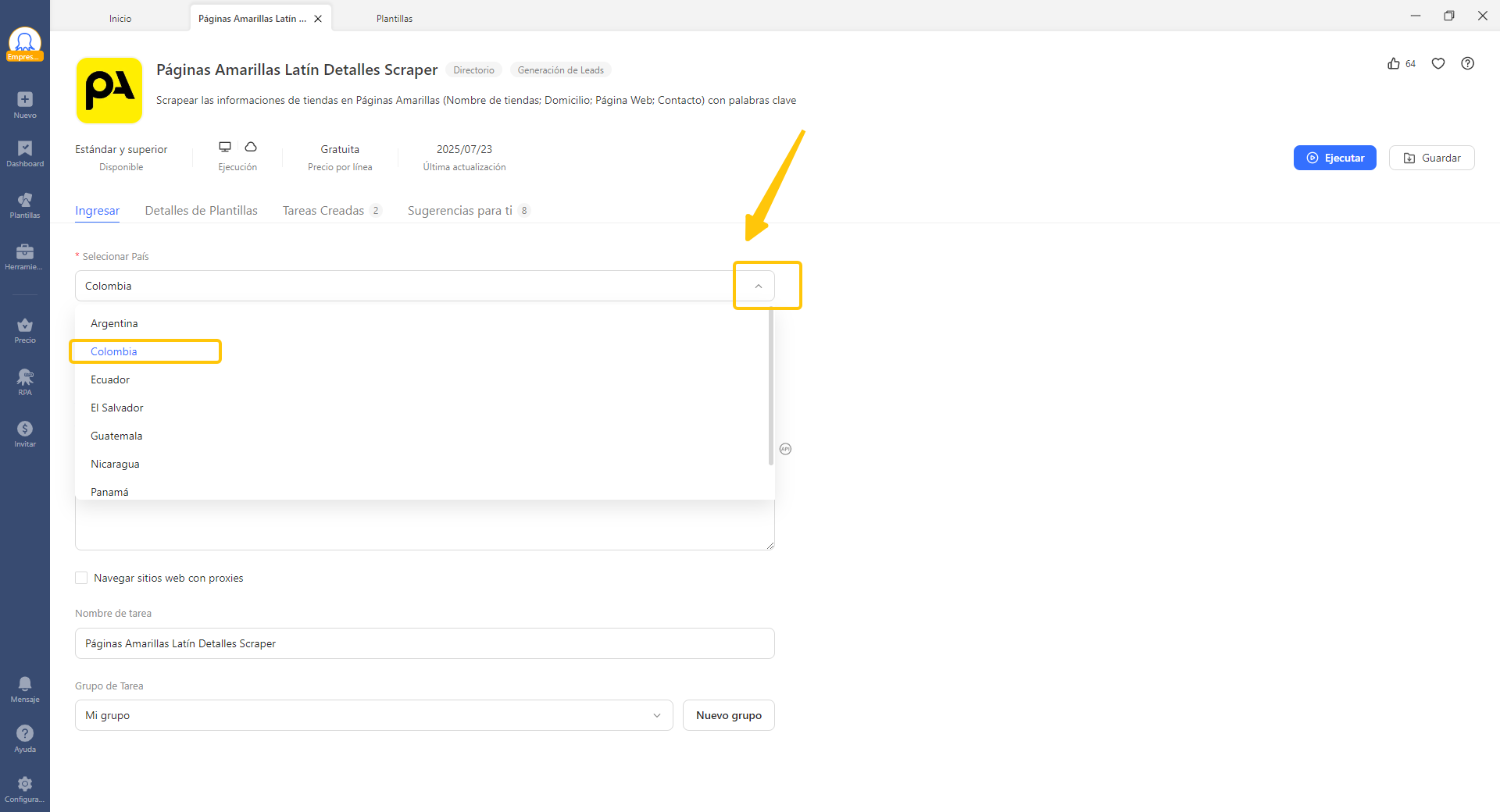Open the Mensaje bell notifications
Image resolution: width=1500 pixels, height=812 pixels.
coord(25,684)
